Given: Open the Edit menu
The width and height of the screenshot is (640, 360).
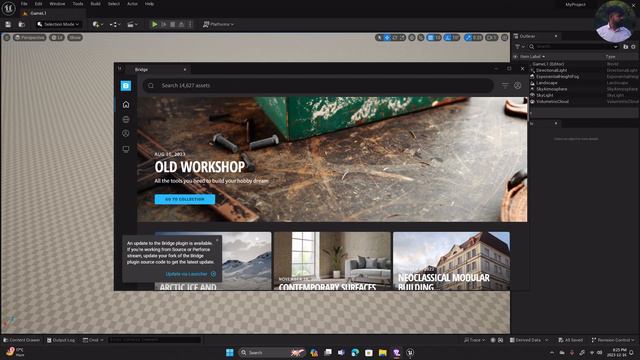Looking at the screenshot, I should point(38,4).
